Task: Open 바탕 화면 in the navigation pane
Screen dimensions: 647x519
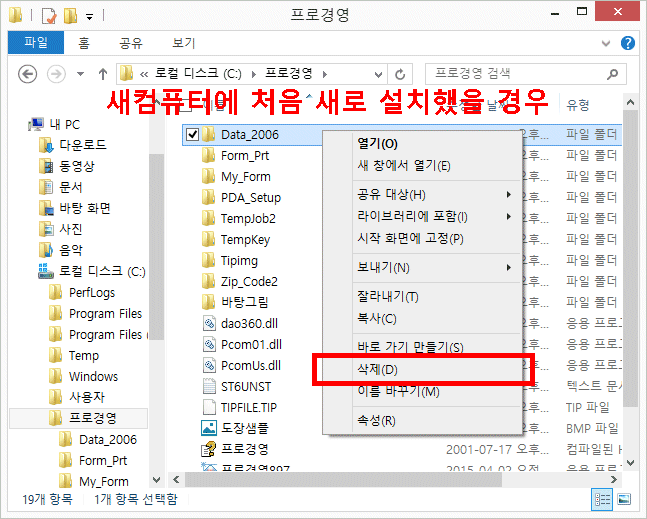Action: (x=85, y=208)
